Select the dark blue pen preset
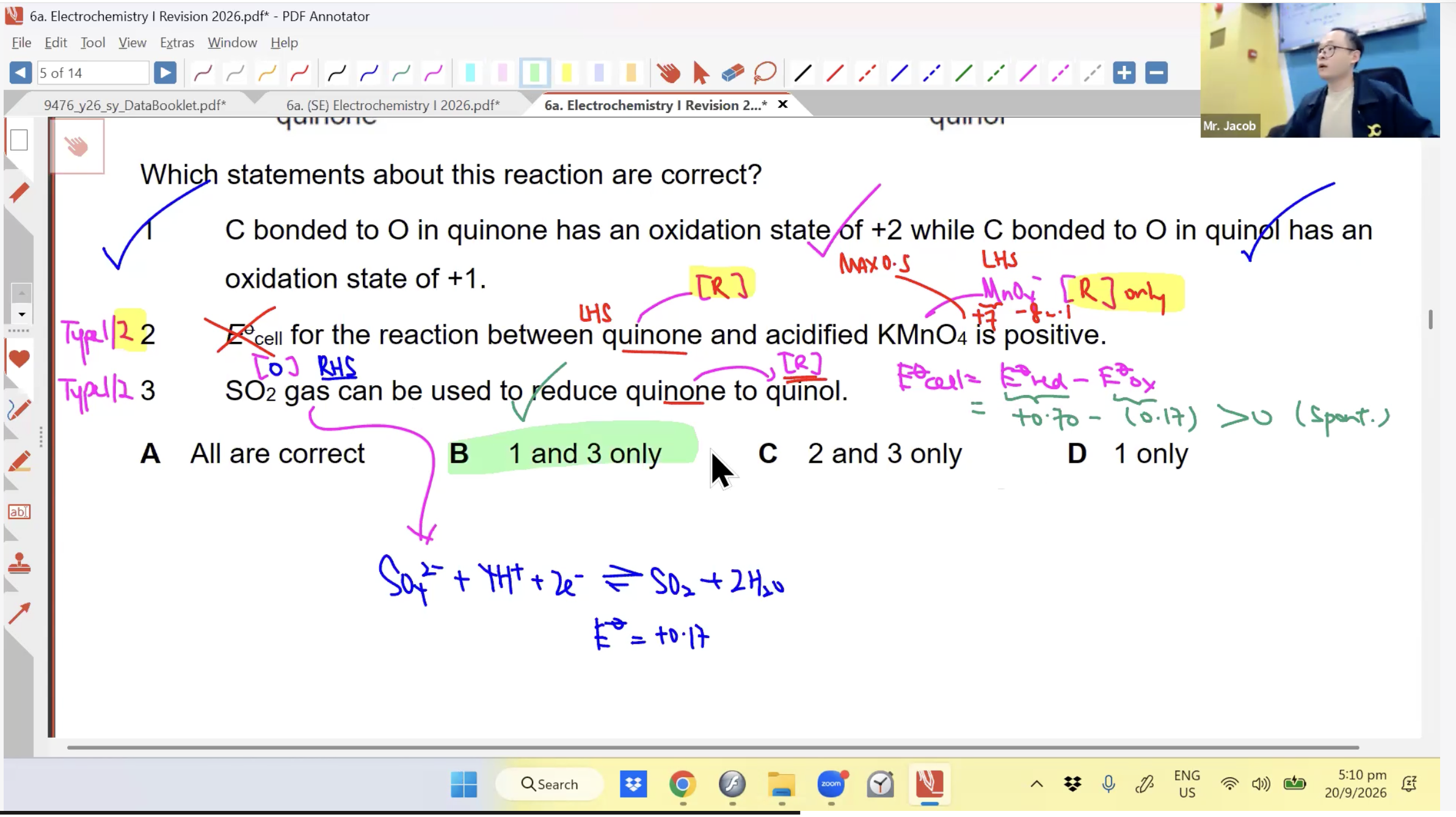 tap(369, 73)
